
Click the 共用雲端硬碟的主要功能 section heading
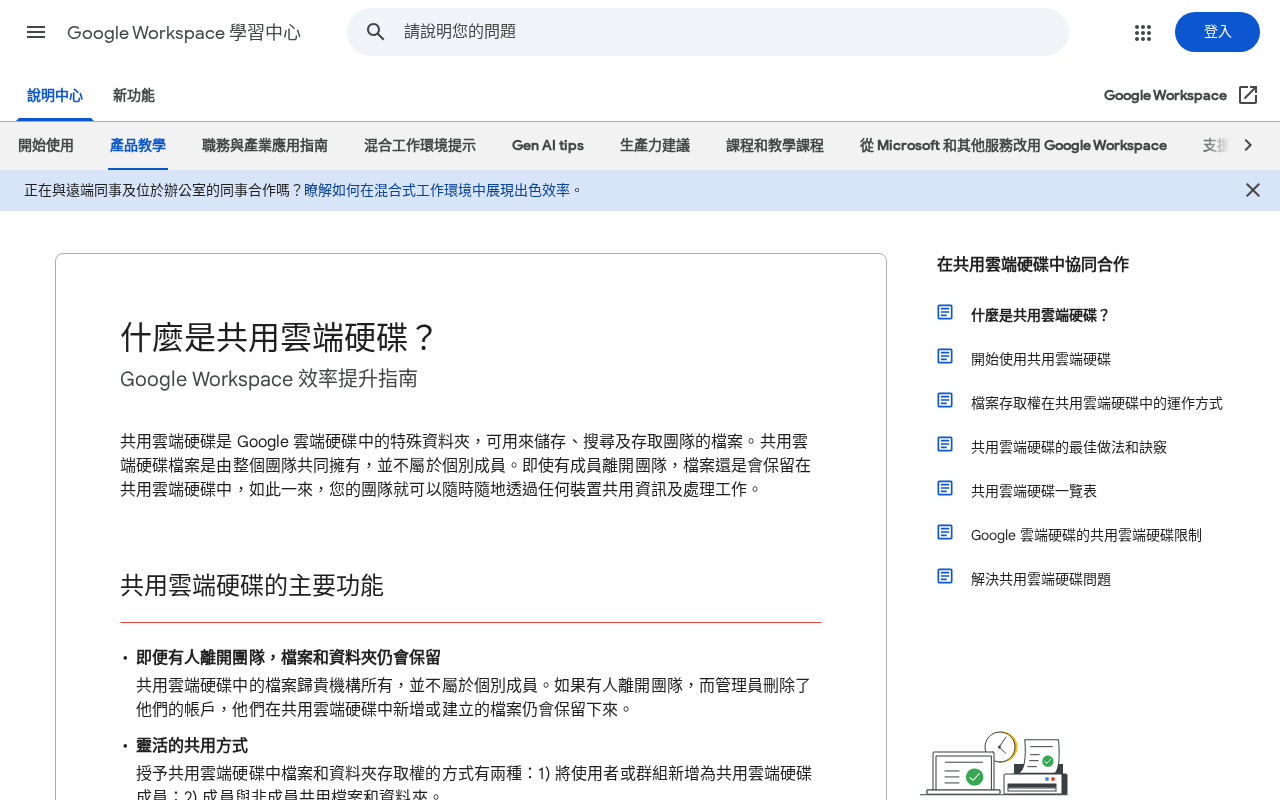[x=252, y=585]
